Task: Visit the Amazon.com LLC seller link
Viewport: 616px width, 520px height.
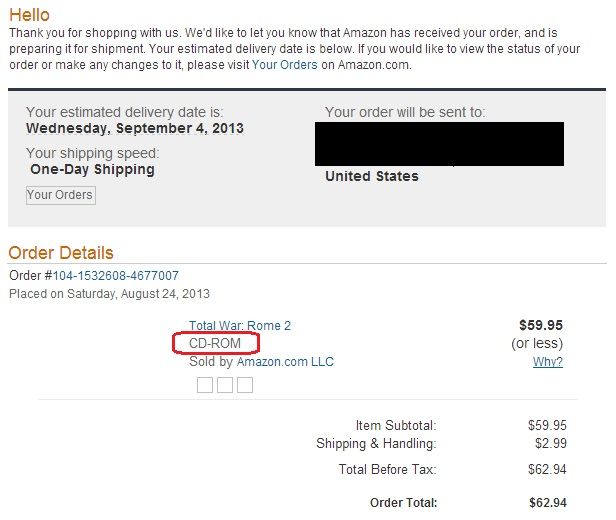Action: click(x=285, y=361)
